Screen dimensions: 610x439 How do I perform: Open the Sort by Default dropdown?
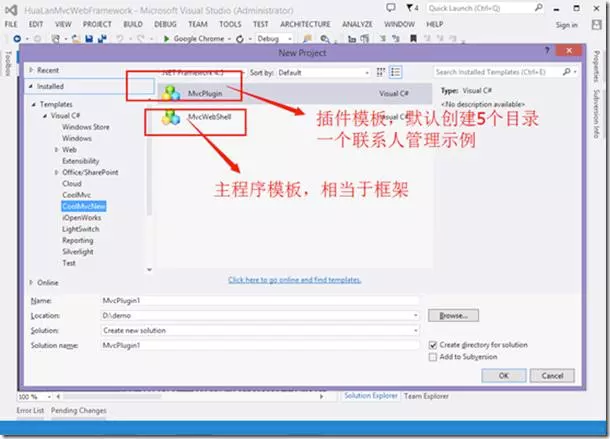tap(323, 73)
